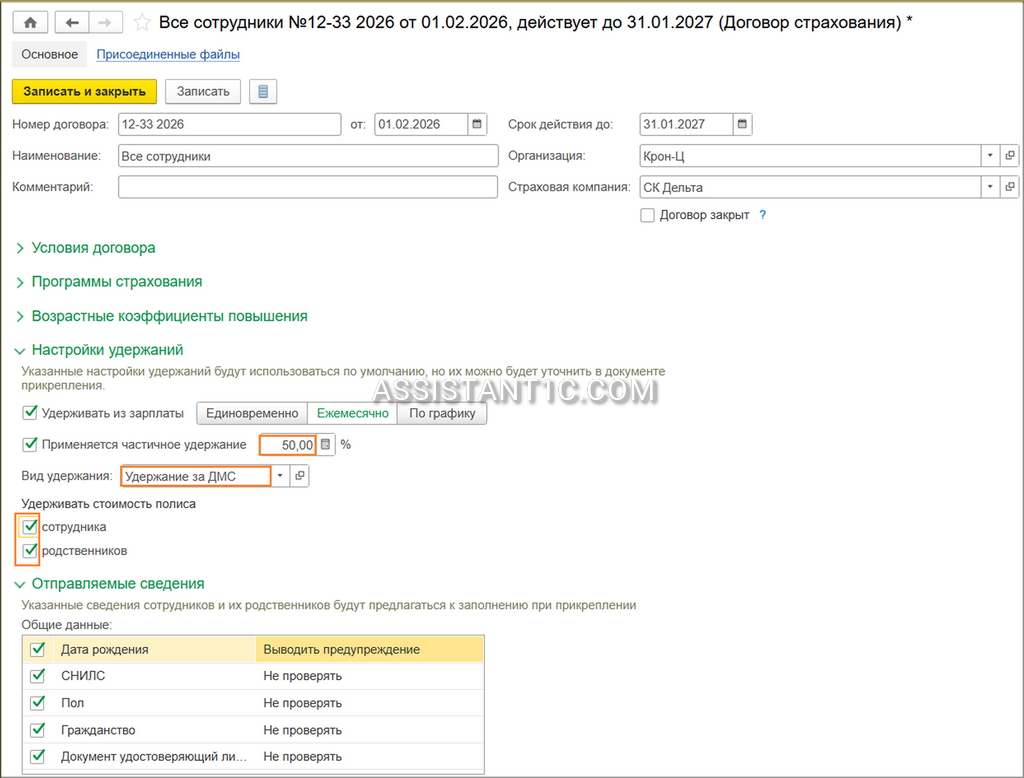Open the Удержание за ДМС item card icon

(x=300, y=476)
